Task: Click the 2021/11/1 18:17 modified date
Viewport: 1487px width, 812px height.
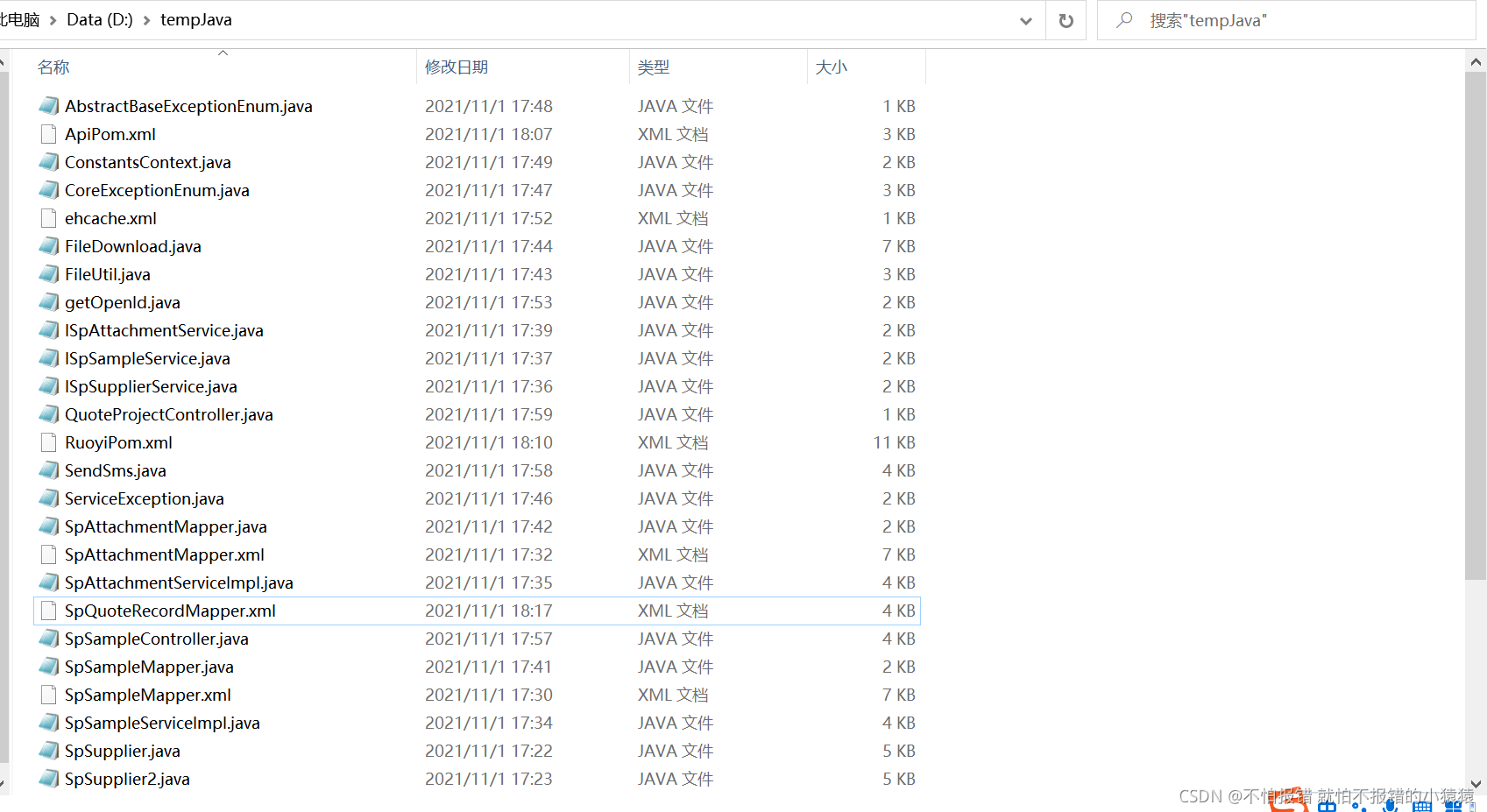Action: pos(489,611)
